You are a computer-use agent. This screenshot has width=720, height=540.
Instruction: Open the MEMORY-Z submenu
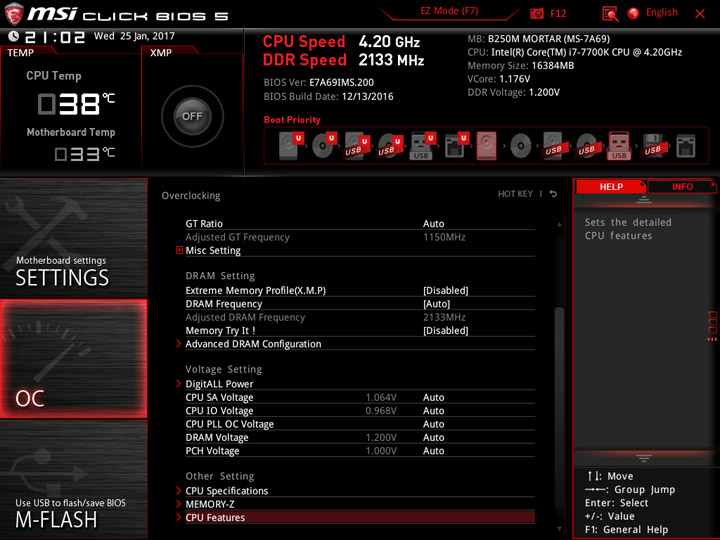pyautogui.click(x=360, y=504)
